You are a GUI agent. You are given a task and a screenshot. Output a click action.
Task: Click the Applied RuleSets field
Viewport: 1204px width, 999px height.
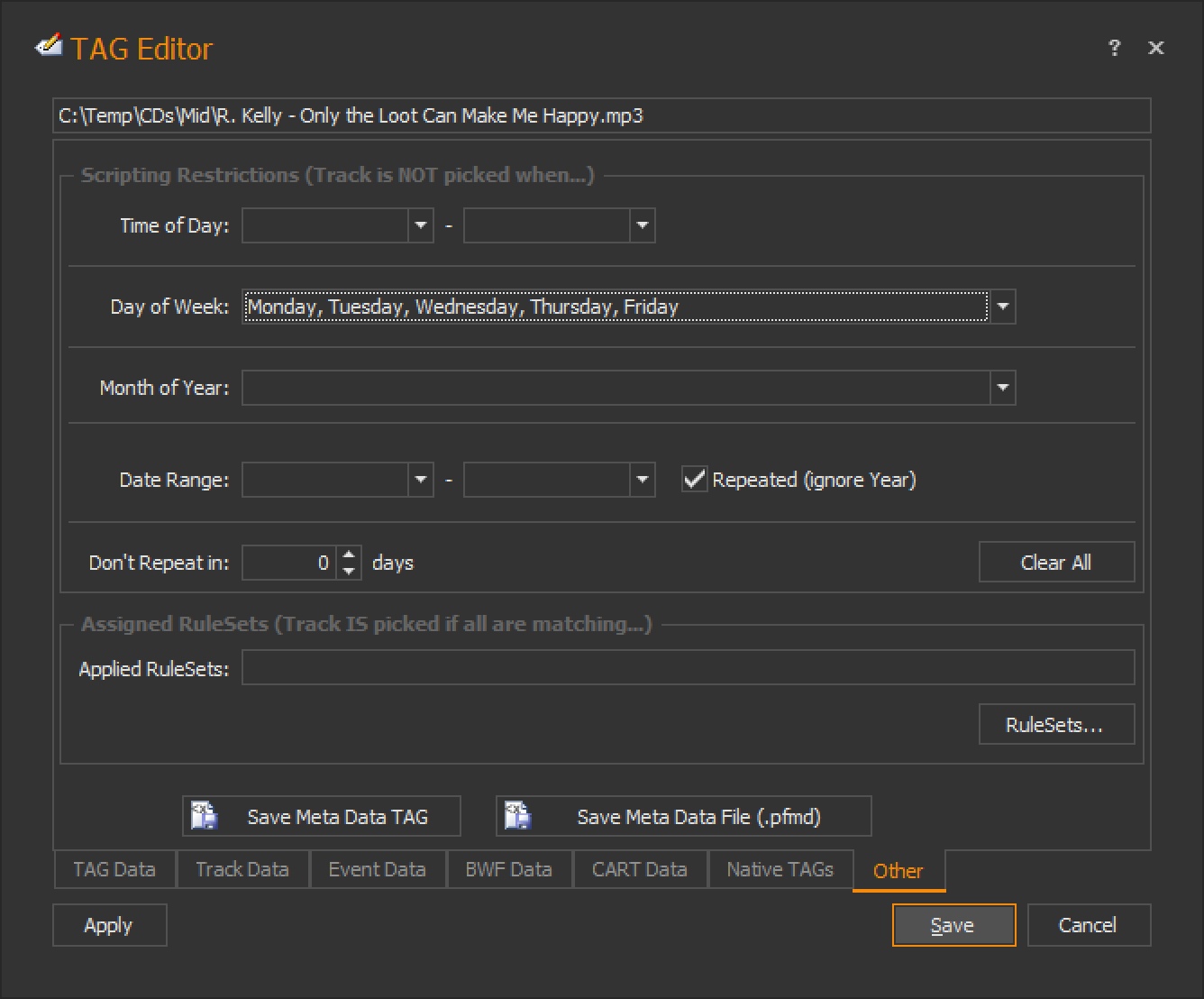(688, 668)
